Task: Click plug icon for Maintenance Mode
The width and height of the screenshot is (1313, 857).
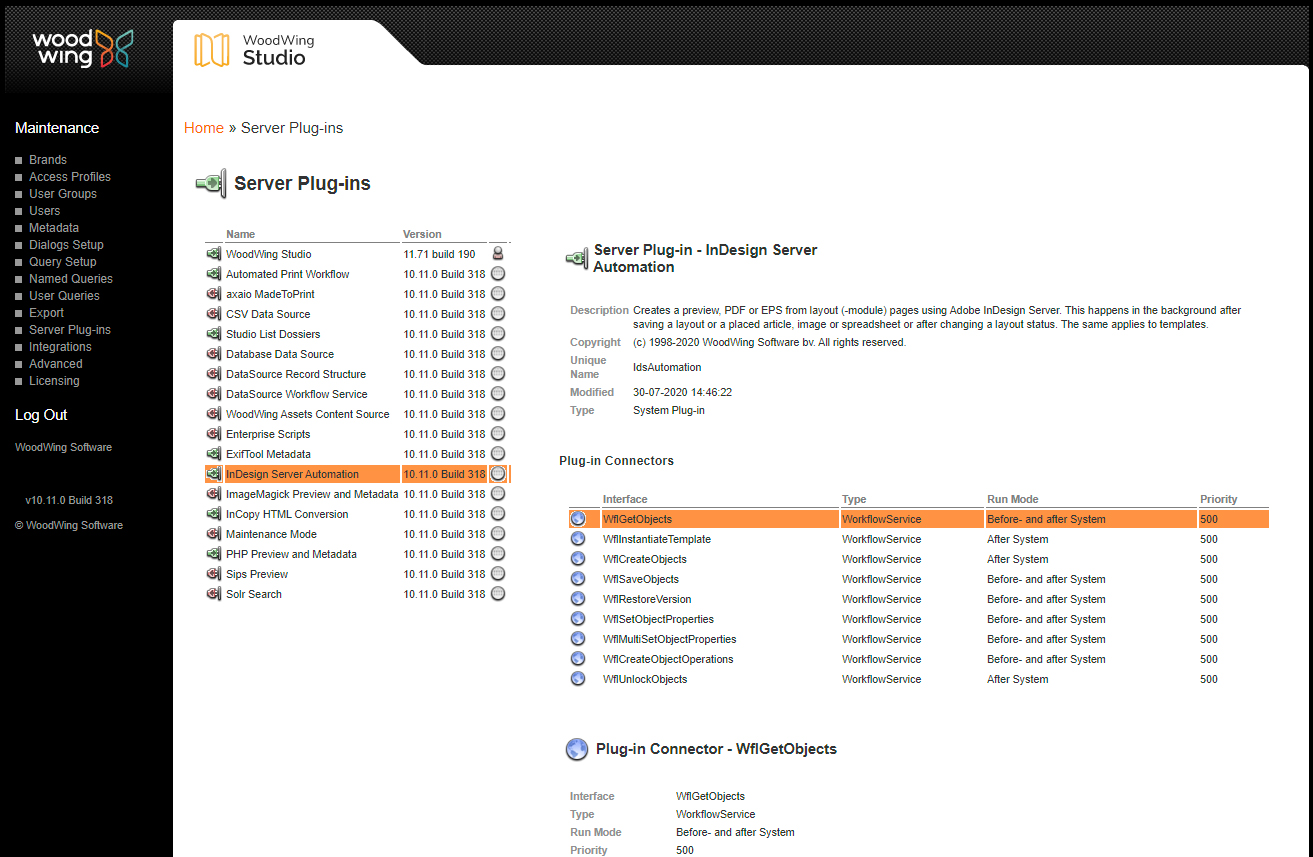Action: click(x=213, y=534)
